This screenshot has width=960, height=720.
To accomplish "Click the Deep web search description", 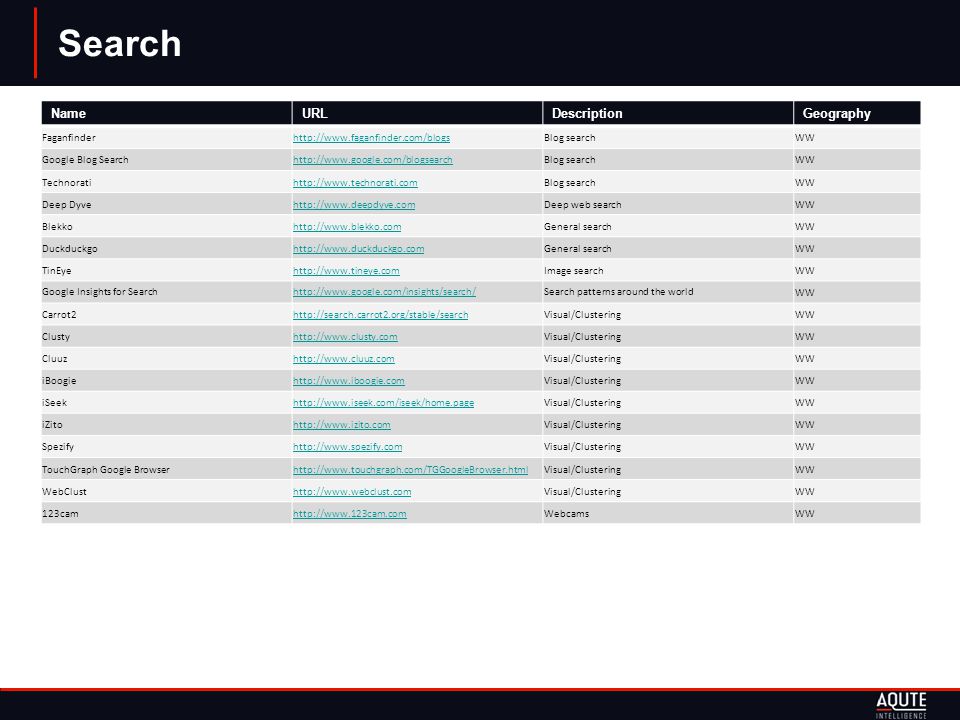I will point(582,204).
